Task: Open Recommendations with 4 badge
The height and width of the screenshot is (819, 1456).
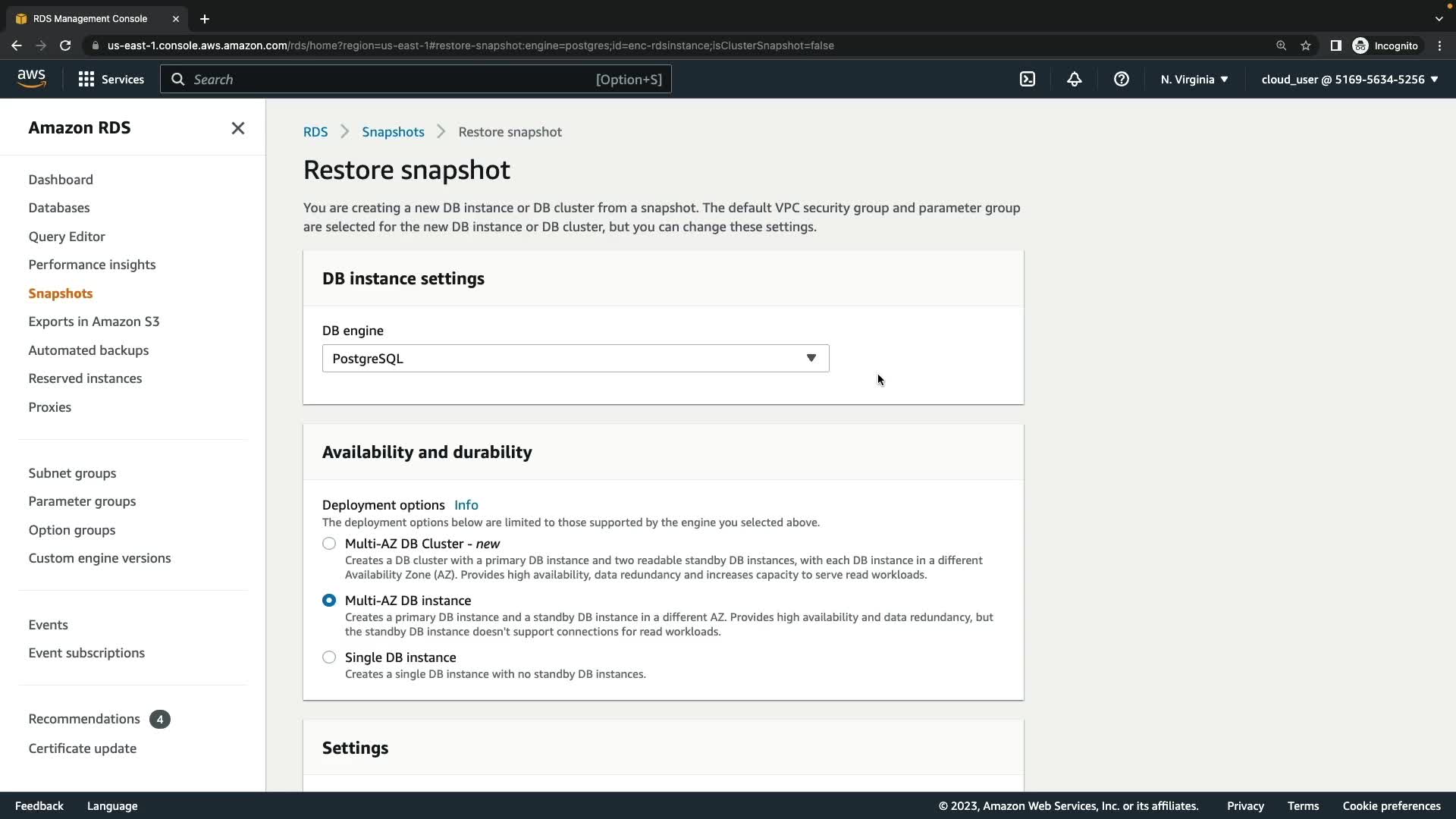Action: point(85,719)
